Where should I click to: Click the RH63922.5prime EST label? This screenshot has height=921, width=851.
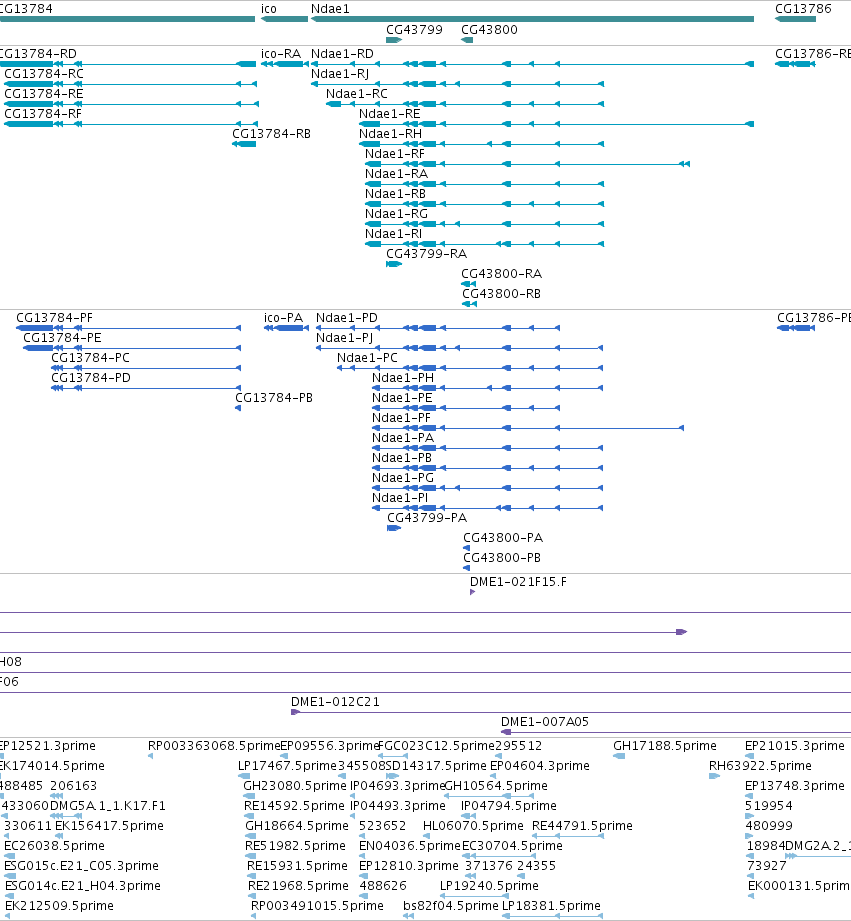(x=761, y=765)
